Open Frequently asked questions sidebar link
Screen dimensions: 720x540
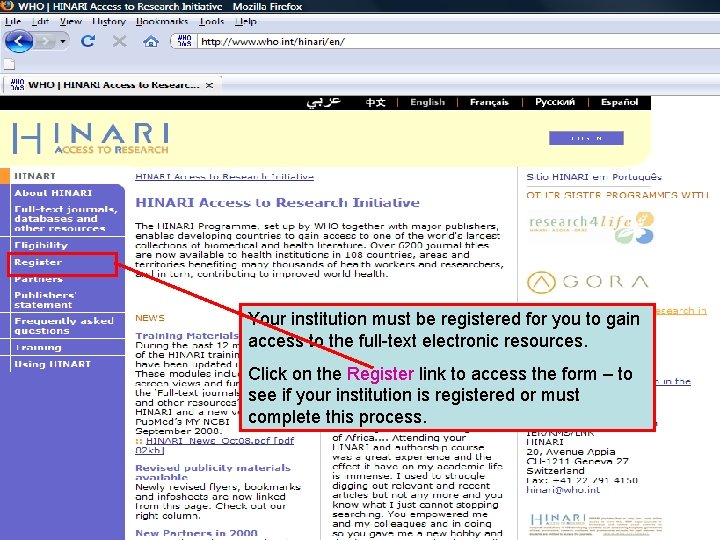pyautogui.click(x=64, y=326)
